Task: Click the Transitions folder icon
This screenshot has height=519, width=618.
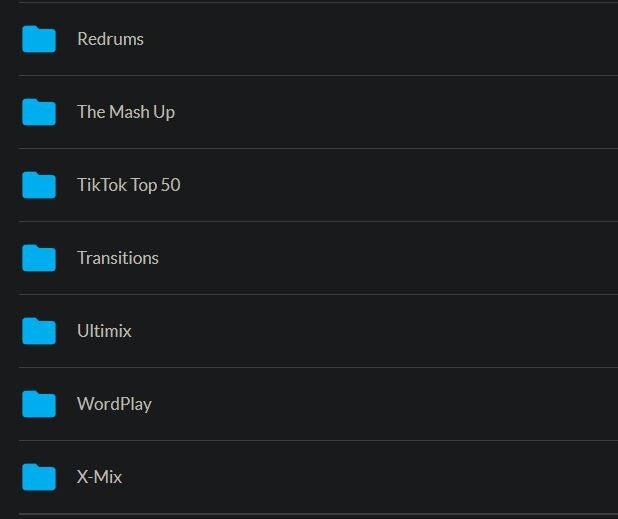Action: click(39, 258)
